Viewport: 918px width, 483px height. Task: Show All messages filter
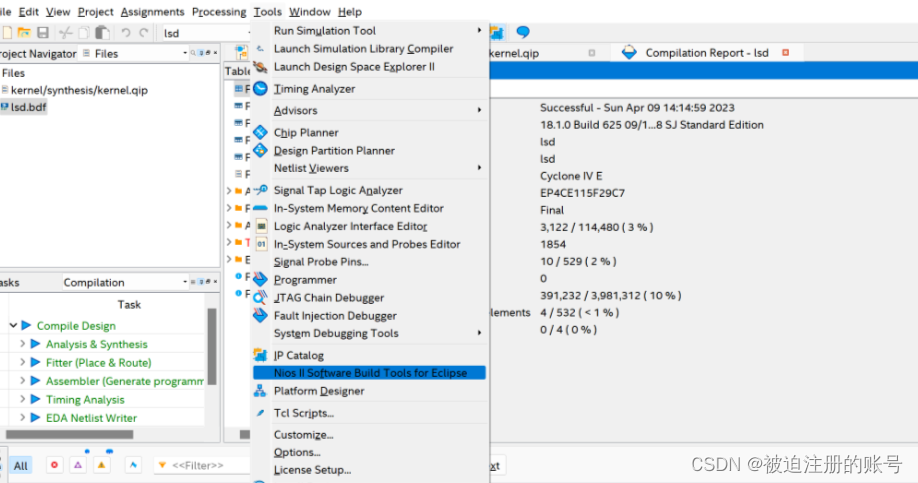coord(20,465)
